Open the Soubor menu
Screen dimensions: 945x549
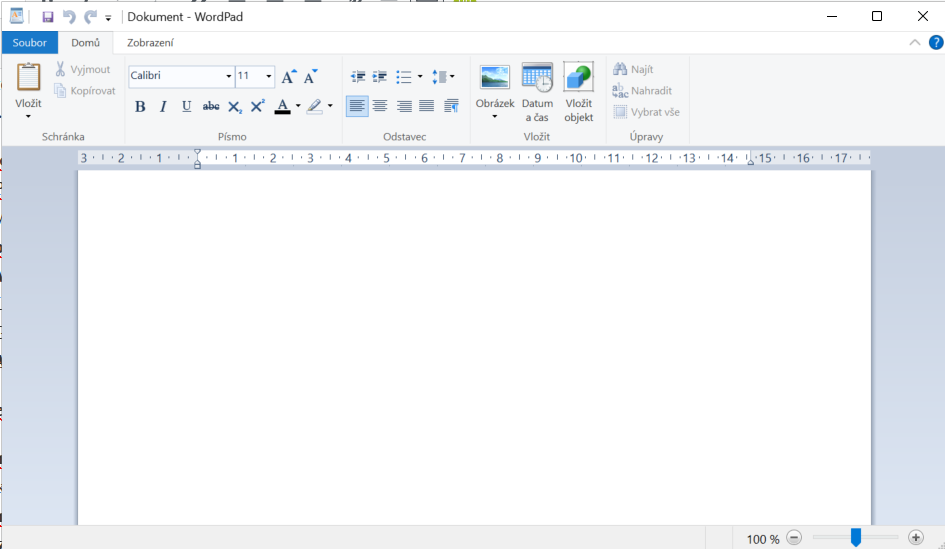pyautogui.click(x=30, y=43)
